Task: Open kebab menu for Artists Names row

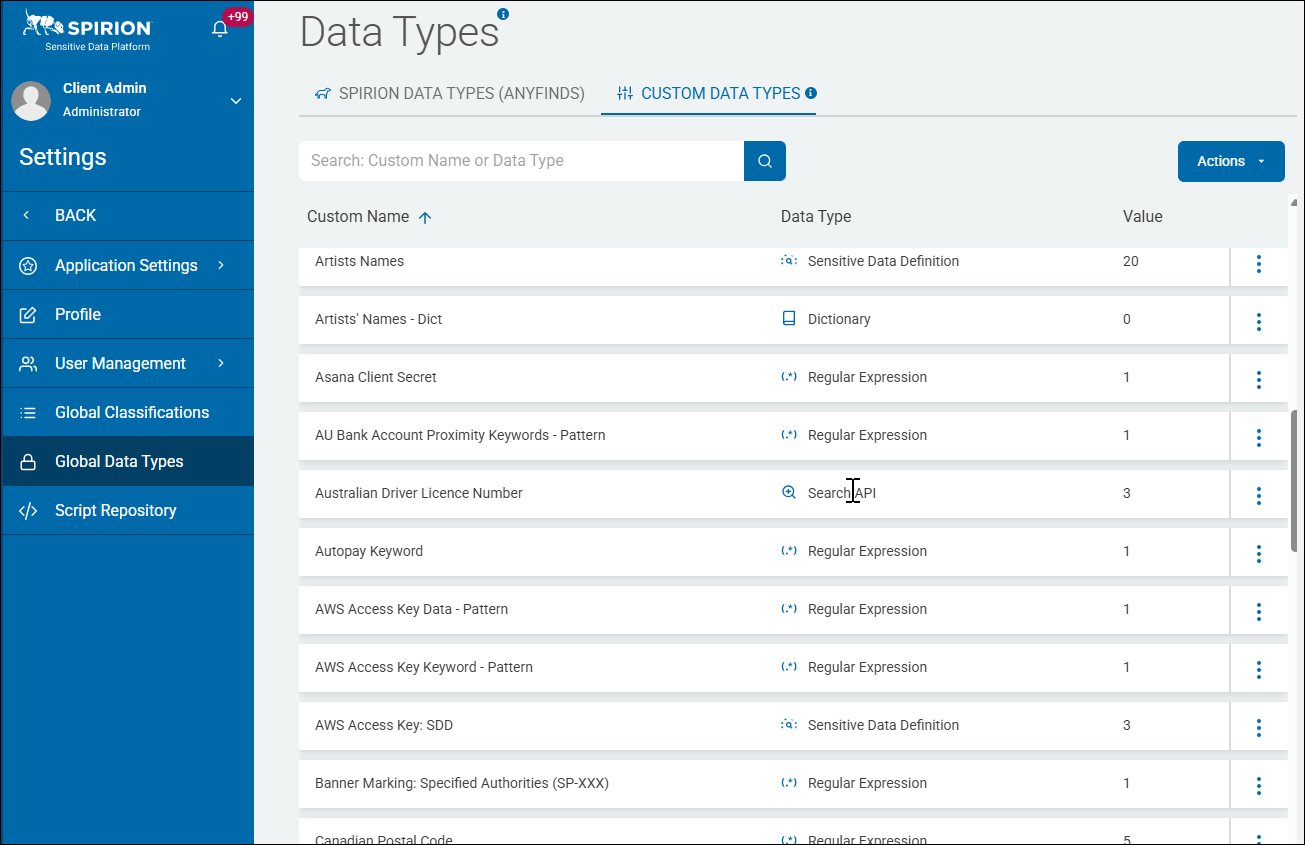Action: point(1258,264)
